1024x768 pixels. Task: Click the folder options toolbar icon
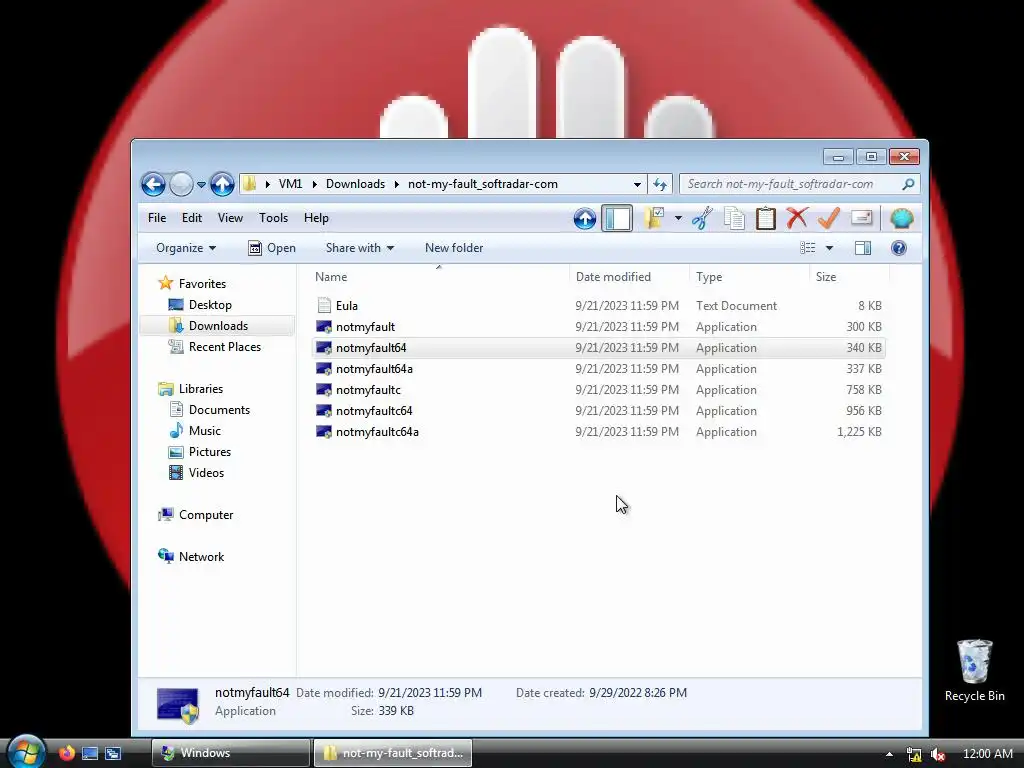654,218
